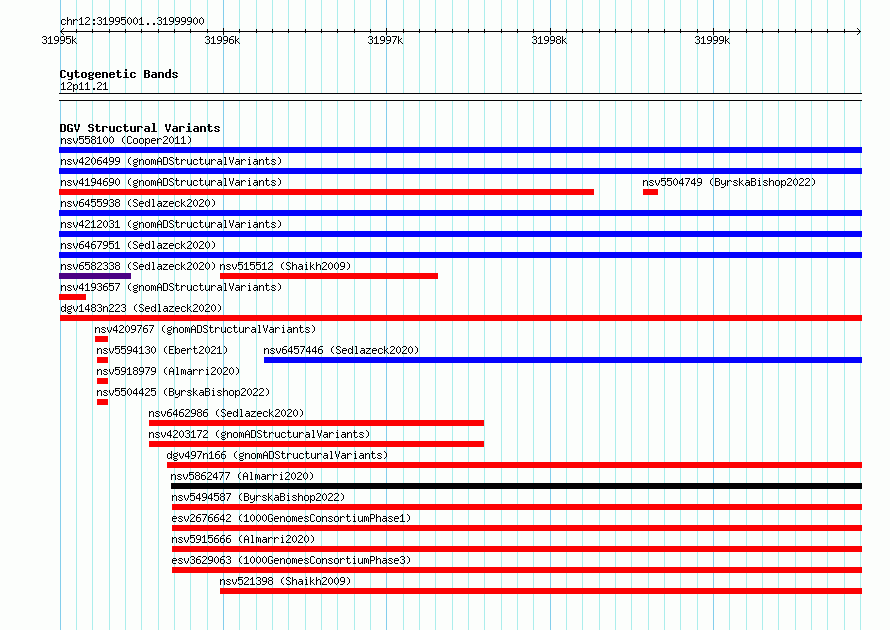Open nsv5915666 (Almarri2020) label
Viewport: 890px width, 630px height.
click(x=243, y=539)
